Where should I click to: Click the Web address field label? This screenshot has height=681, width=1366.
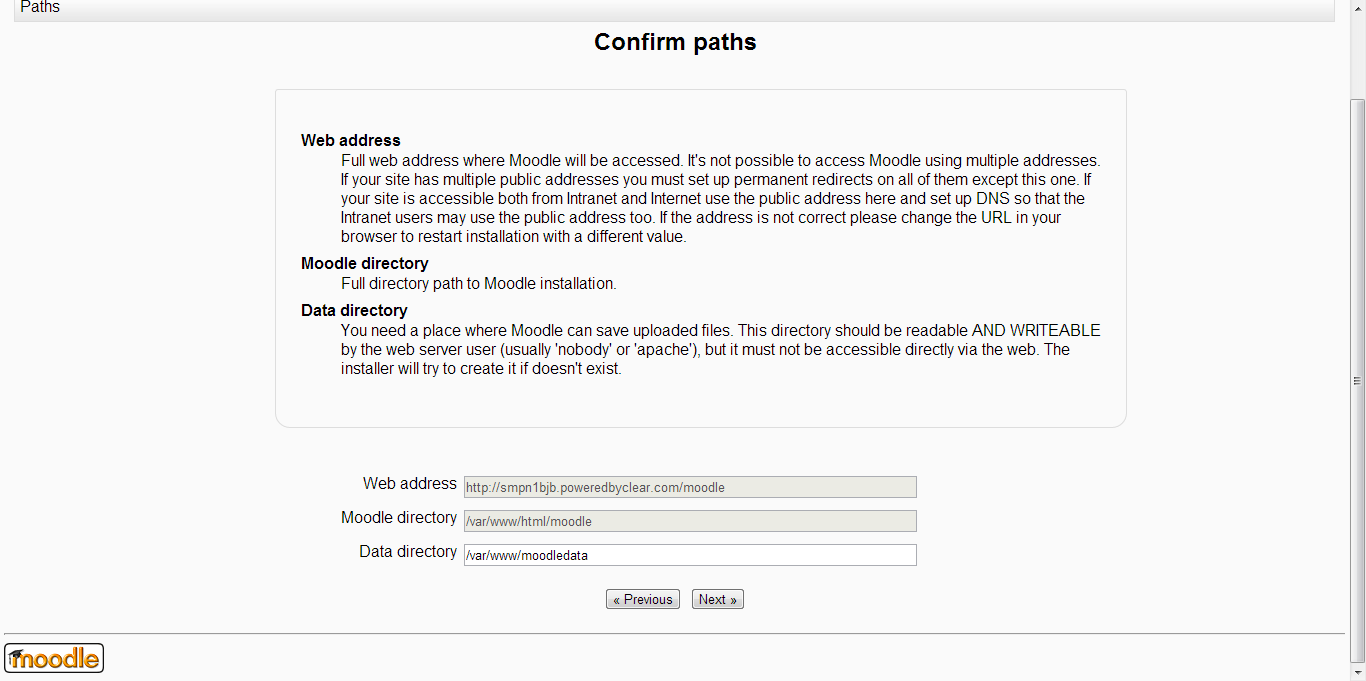click(x=409, y=484)
